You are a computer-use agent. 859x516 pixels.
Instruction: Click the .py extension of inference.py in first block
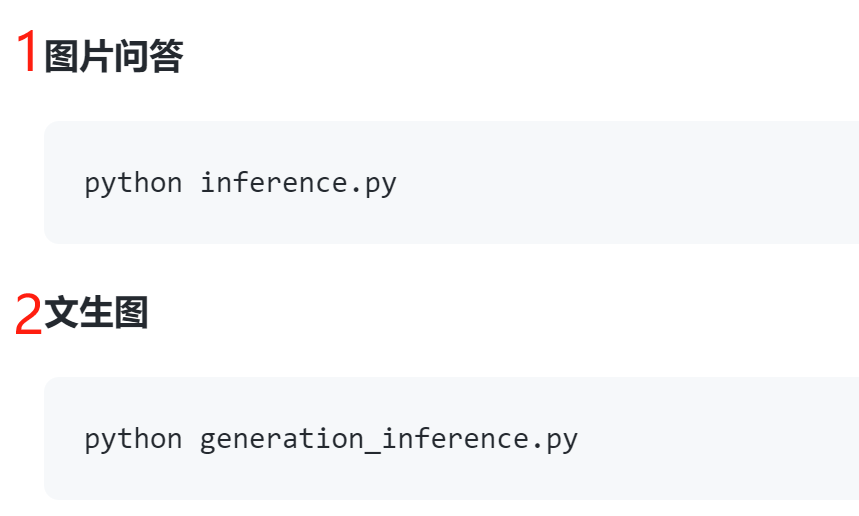(x=374, y=185)
